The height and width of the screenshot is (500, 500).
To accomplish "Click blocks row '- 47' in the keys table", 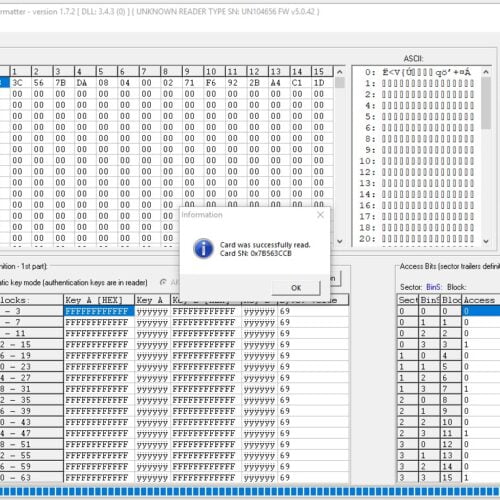I will coord(32,433).
